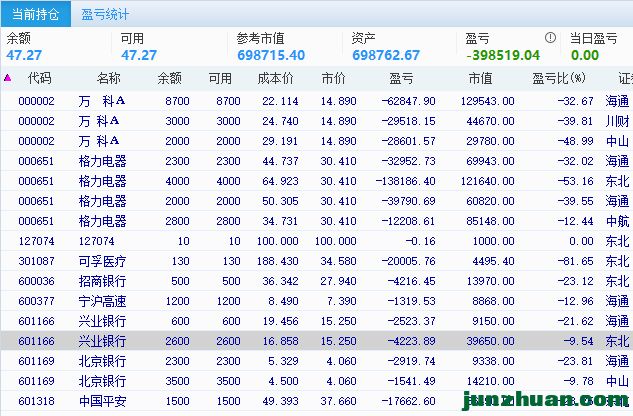The height and width of the screenshot is (416, 633).
Task: Click the info icon beside 盈亏 summary
Action: point(549,38)
